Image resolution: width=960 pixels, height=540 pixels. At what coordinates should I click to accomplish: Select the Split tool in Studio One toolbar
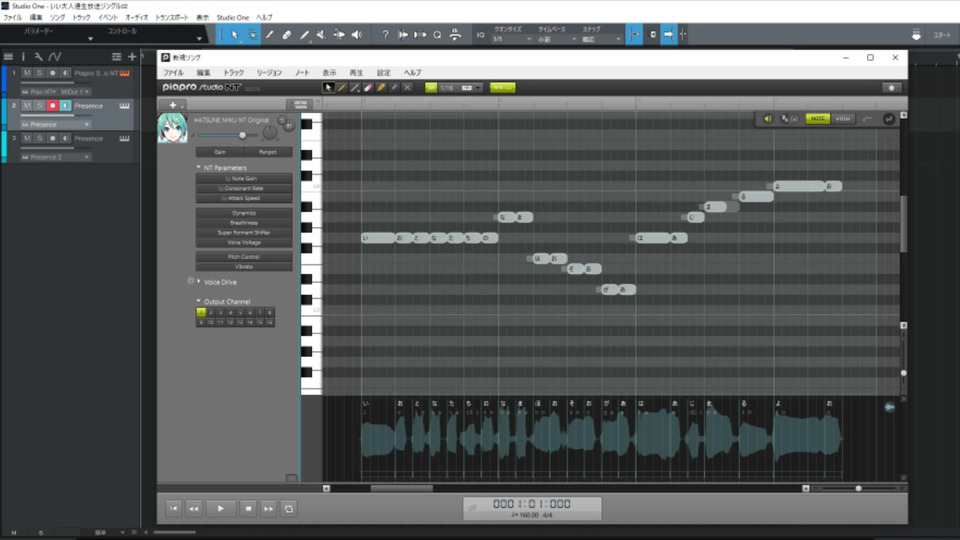point(269,35)
